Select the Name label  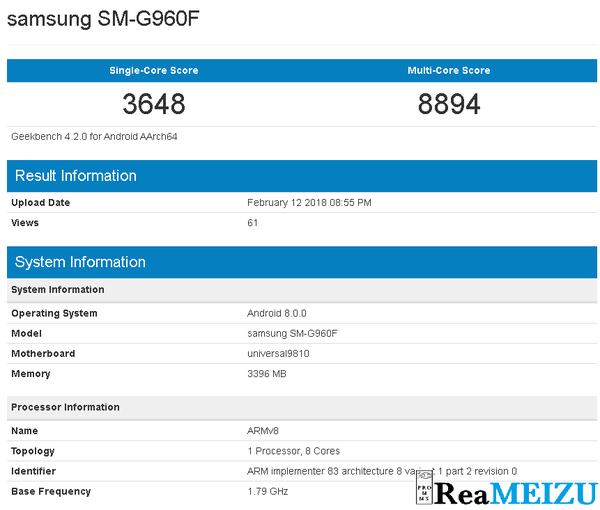24,431
